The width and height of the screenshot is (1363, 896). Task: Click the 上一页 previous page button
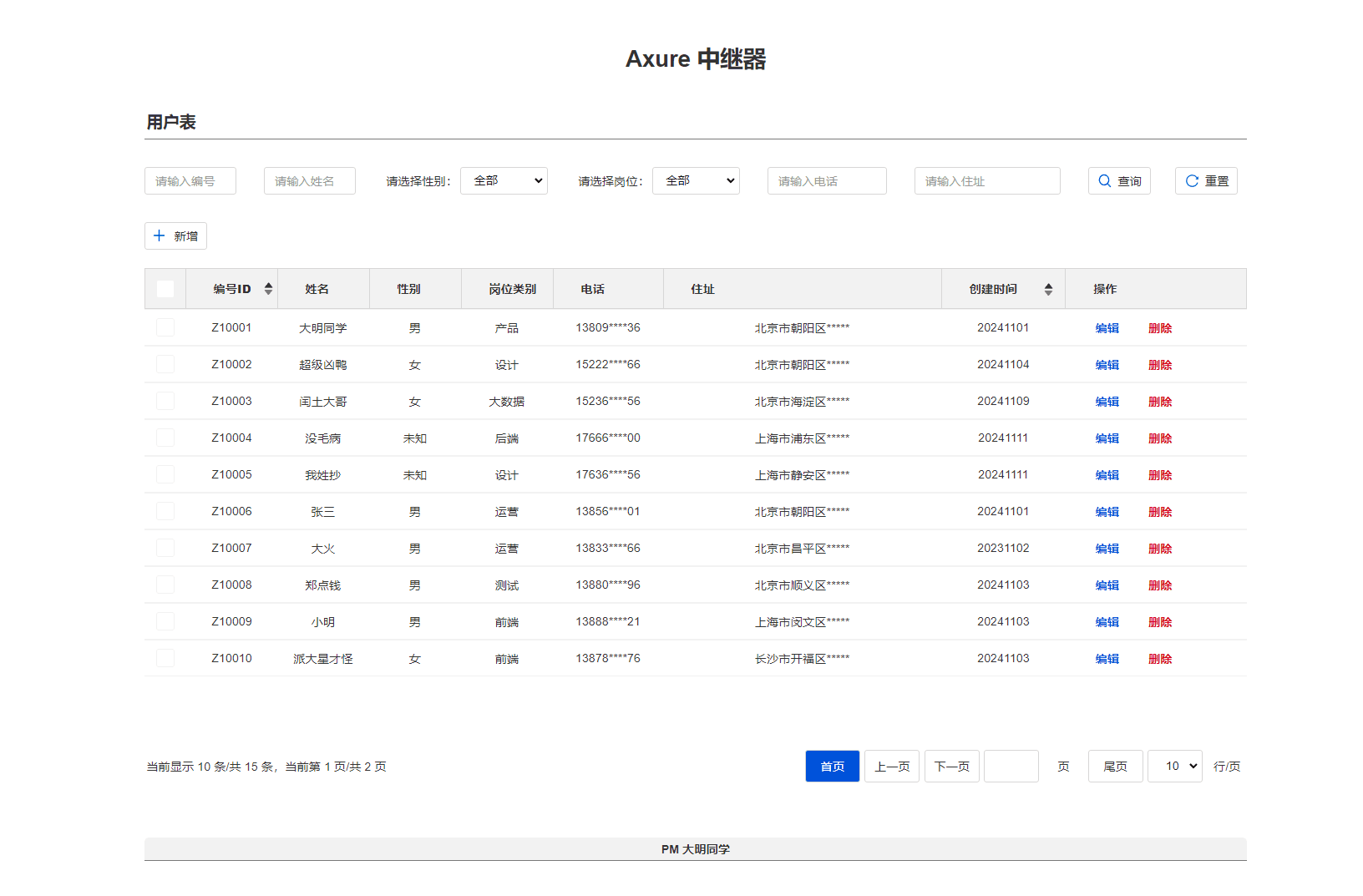[892, 767]
